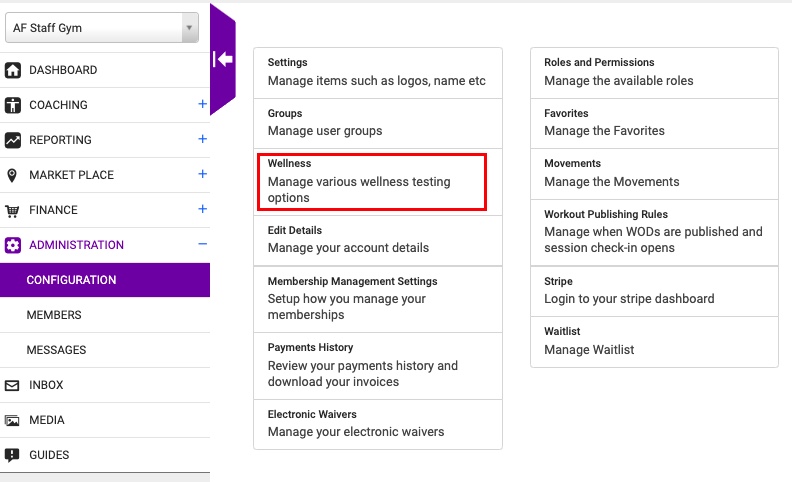This screenshot has width=792, height=482.
Task: Click the Dashboard home icon
Action: pyautogui.click(x=13, y=70)
